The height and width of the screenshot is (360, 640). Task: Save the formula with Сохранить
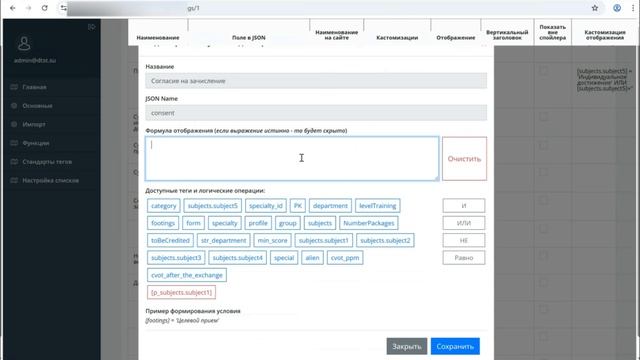455,347
